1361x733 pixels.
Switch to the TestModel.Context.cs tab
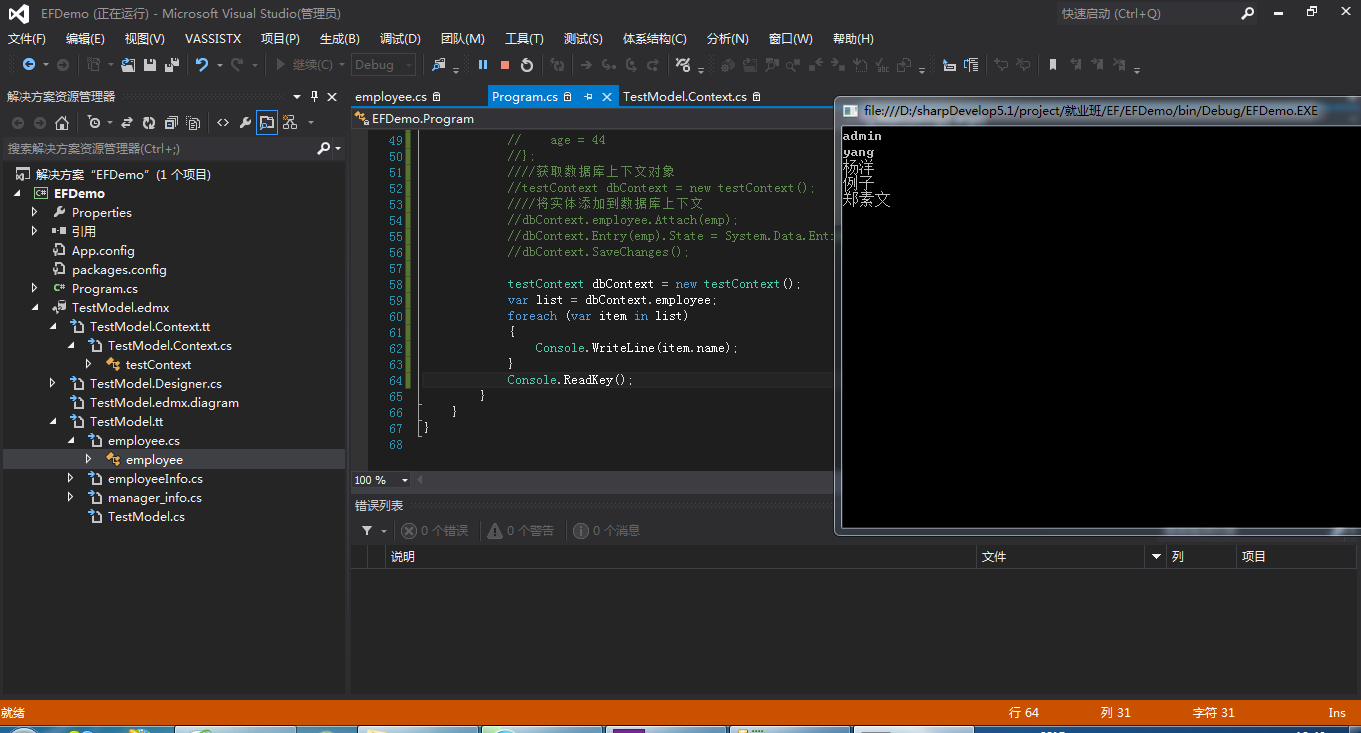[685, 97]
